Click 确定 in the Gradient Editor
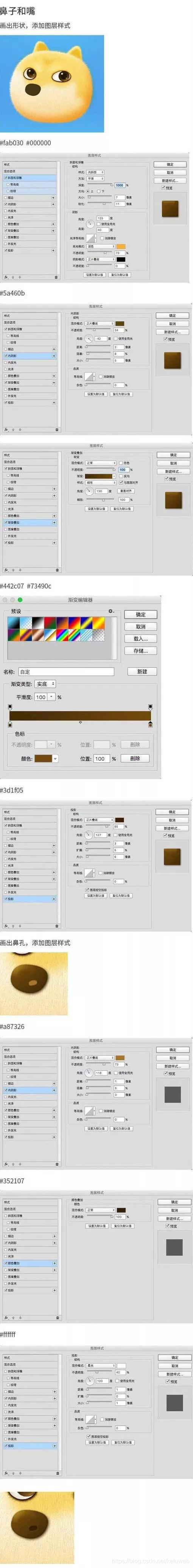The height and width of the screenshot is (1568, 193). tap(140, 615)
